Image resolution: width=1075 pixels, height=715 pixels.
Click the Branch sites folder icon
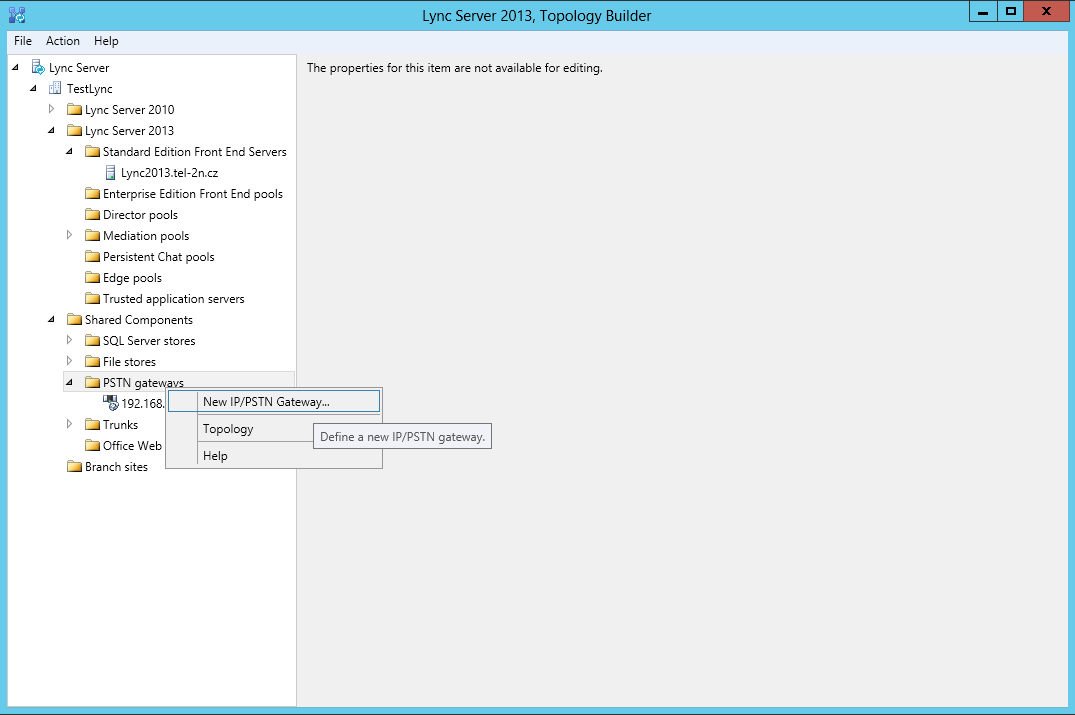(75, 467)
